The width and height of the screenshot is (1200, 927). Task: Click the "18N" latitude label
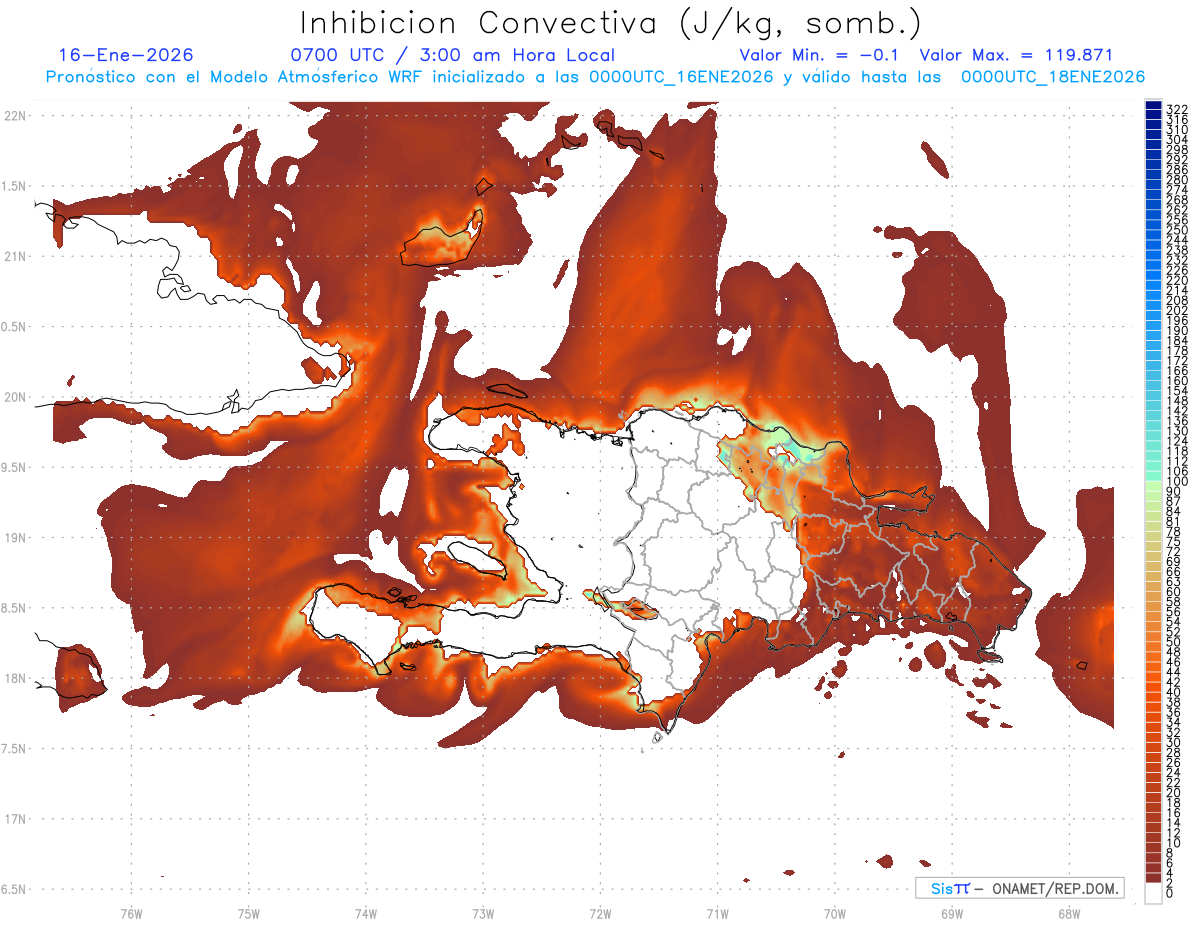pos(14,678)
